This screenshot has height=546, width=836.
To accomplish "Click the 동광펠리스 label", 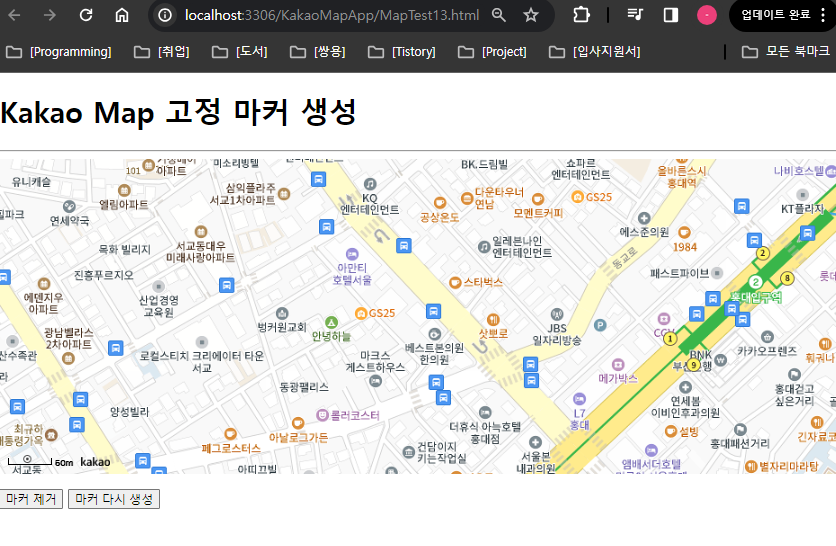I will [304, 387].
